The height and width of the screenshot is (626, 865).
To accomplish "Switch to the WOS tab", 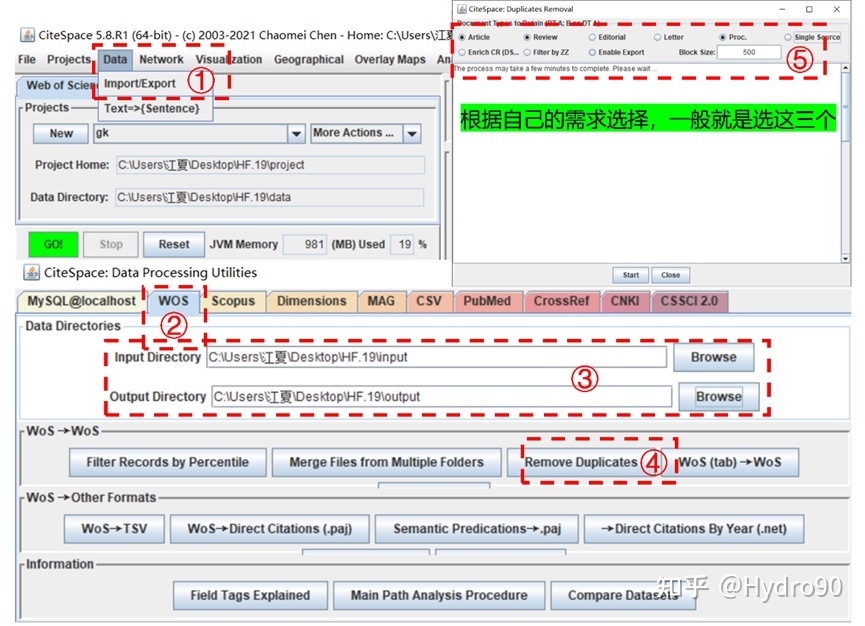I will [173, 301].
